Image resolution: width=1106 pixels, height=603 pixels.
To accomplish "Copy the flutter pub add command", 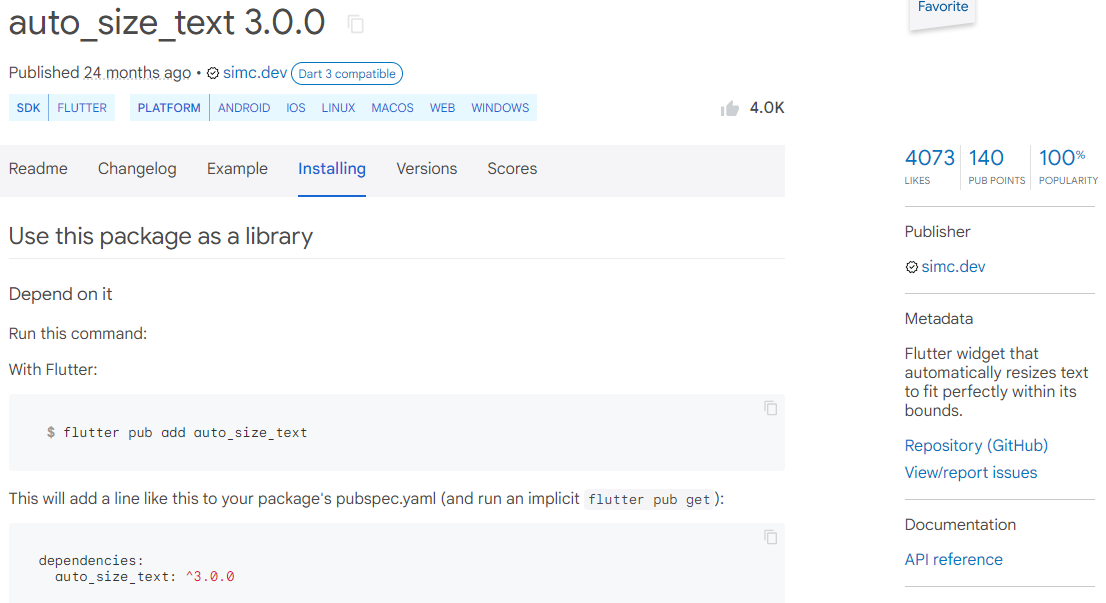I will pyautogui.click(x=770, y=408).
